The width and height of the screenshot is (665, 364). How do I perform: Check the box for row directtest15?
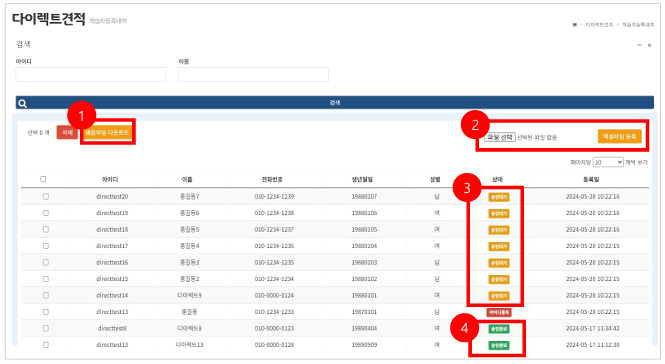46,279
